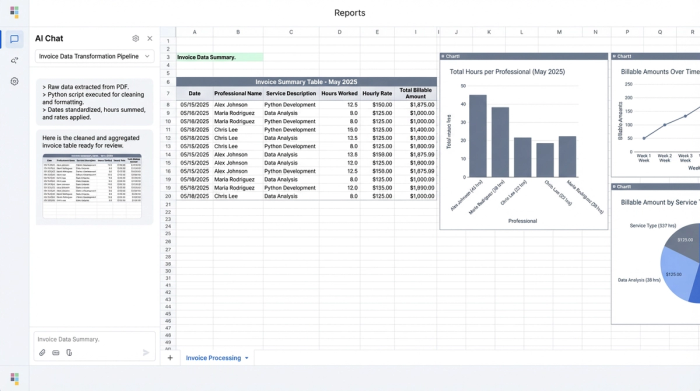The height and width of the screenshot is (391, 700).
Task: Click the header icon of the Billable Amount by Service chart
Action: [614, 187]
